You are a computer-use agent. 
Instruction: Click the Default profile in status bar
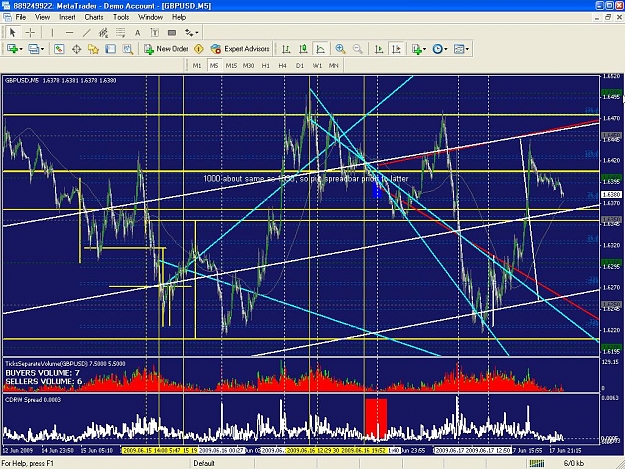204,463
